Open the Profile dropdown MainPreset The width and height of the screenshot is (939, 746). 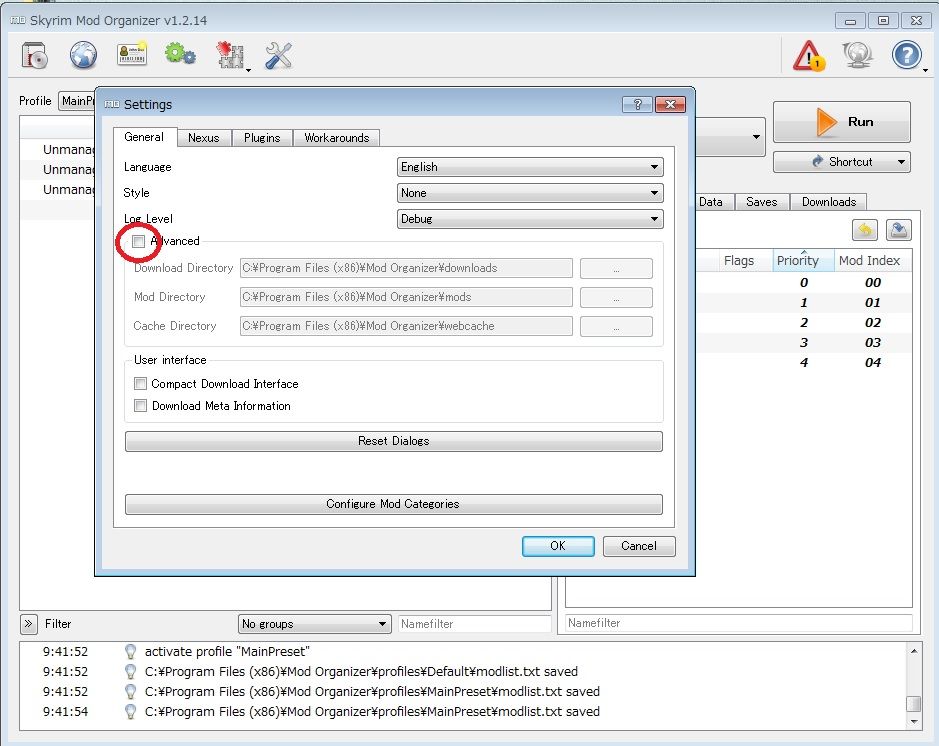click(77, 101)
